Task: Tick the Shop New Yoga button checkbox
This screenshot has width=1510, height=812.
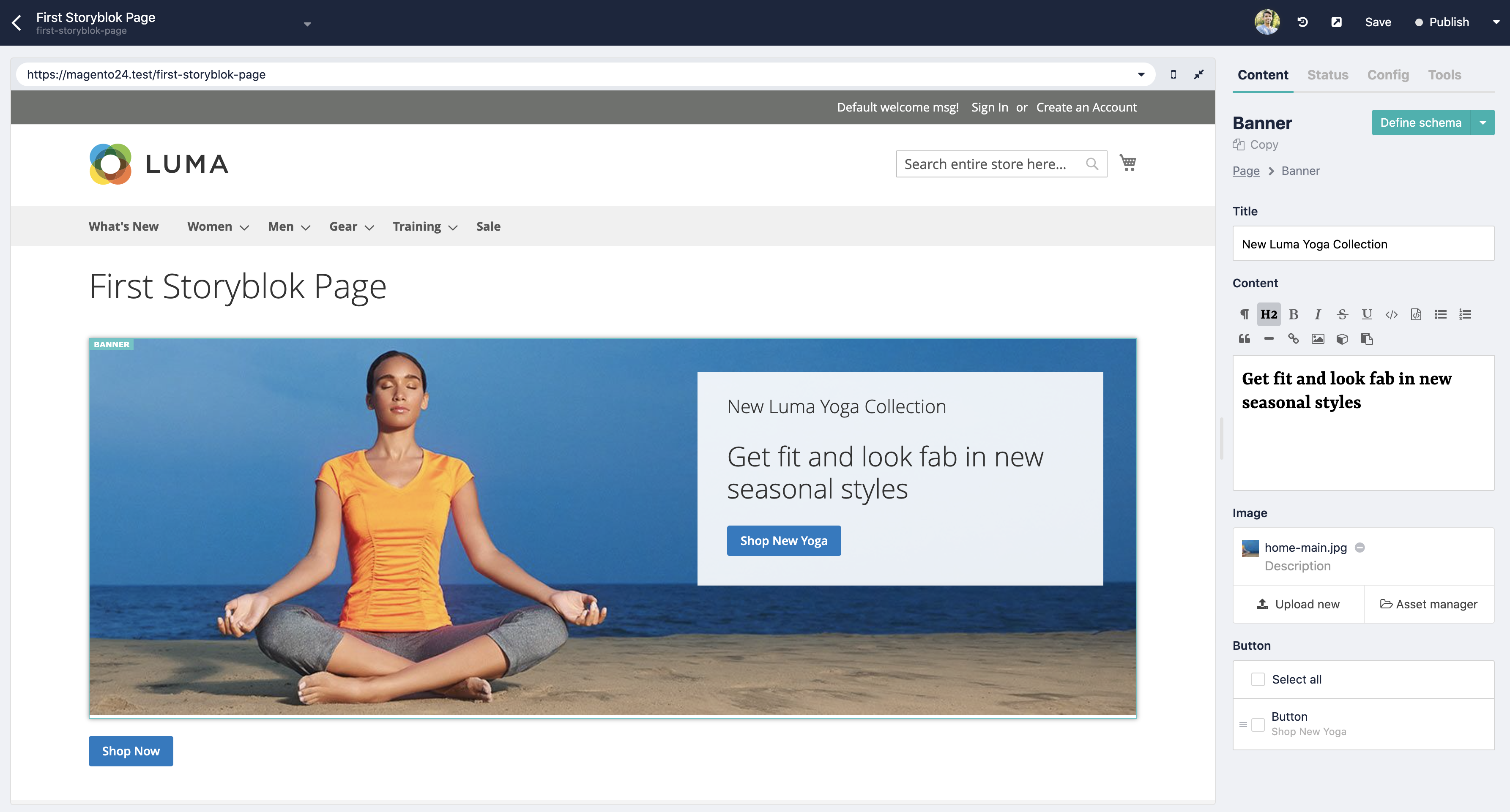Action: click(1257, 724)
